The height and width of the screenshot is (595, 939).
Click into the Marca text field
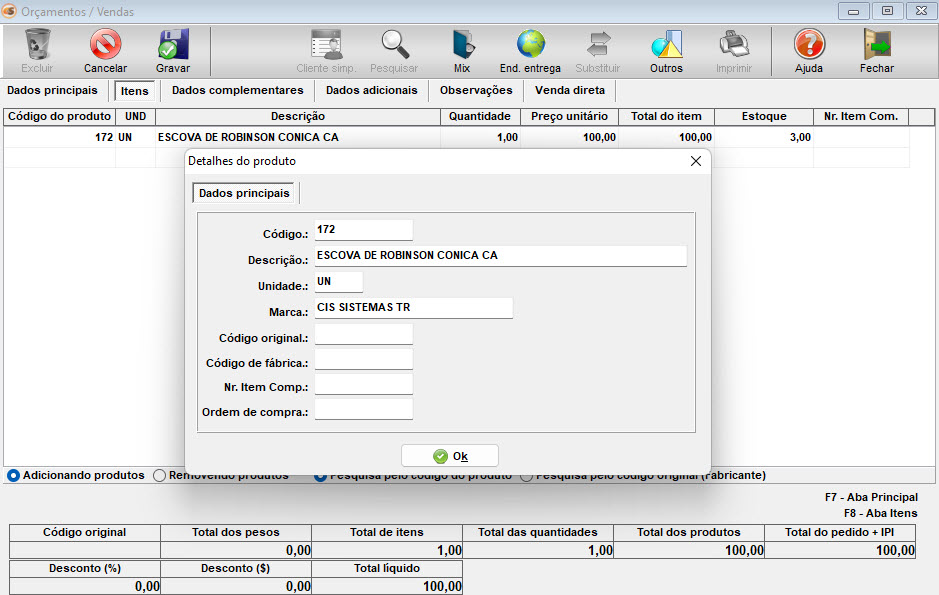point(413,308)
